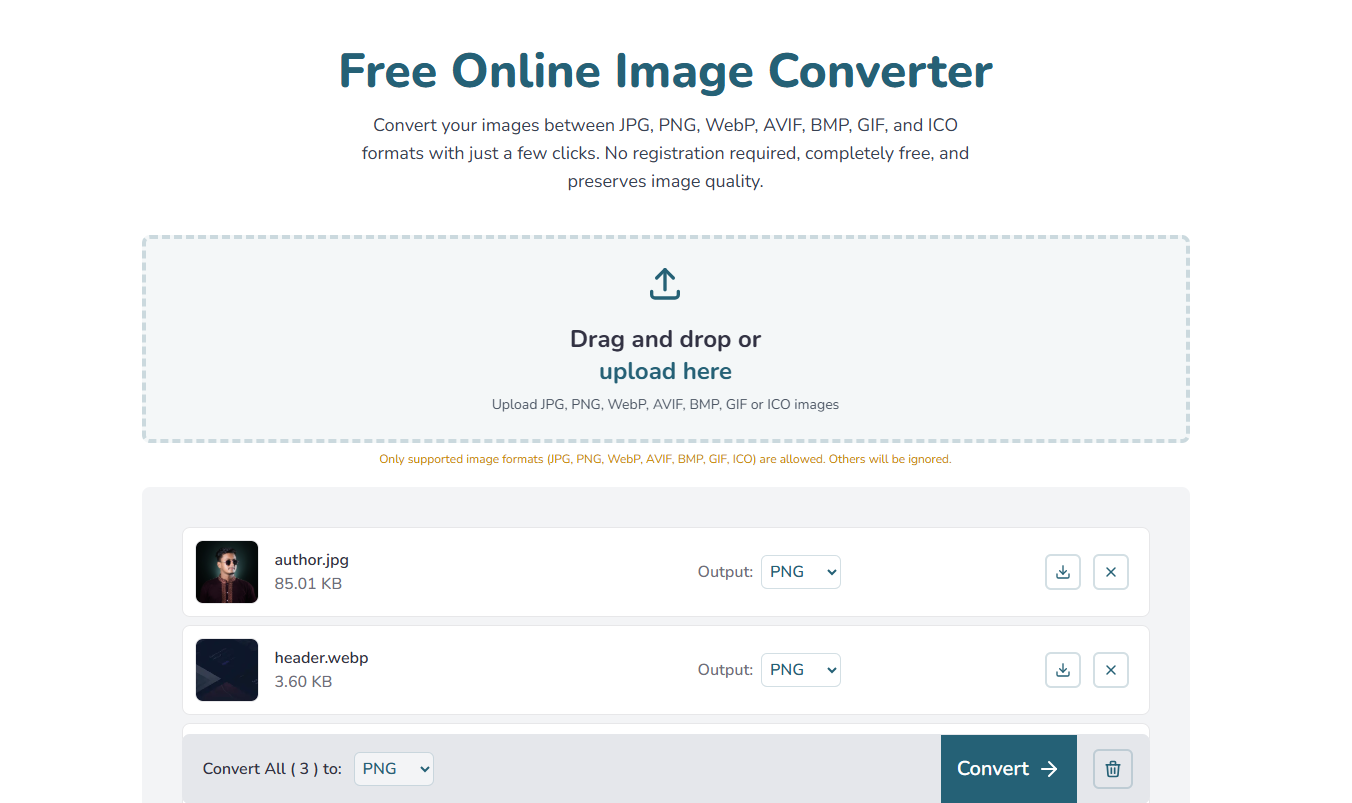The image size is (1352, 803).
Task: Click the file name label author.jpg
Action: click(x=311, y=559)
